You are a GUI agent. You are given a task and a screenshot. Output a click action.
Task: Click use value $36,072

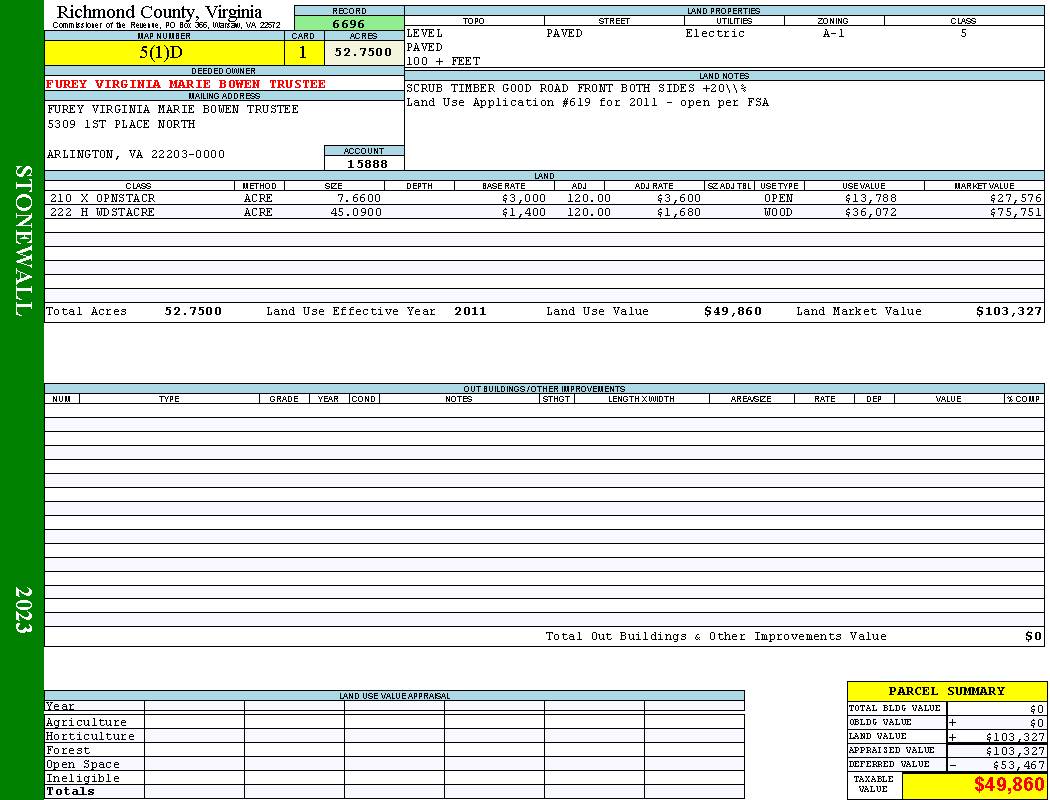click(x=871, y=212)
